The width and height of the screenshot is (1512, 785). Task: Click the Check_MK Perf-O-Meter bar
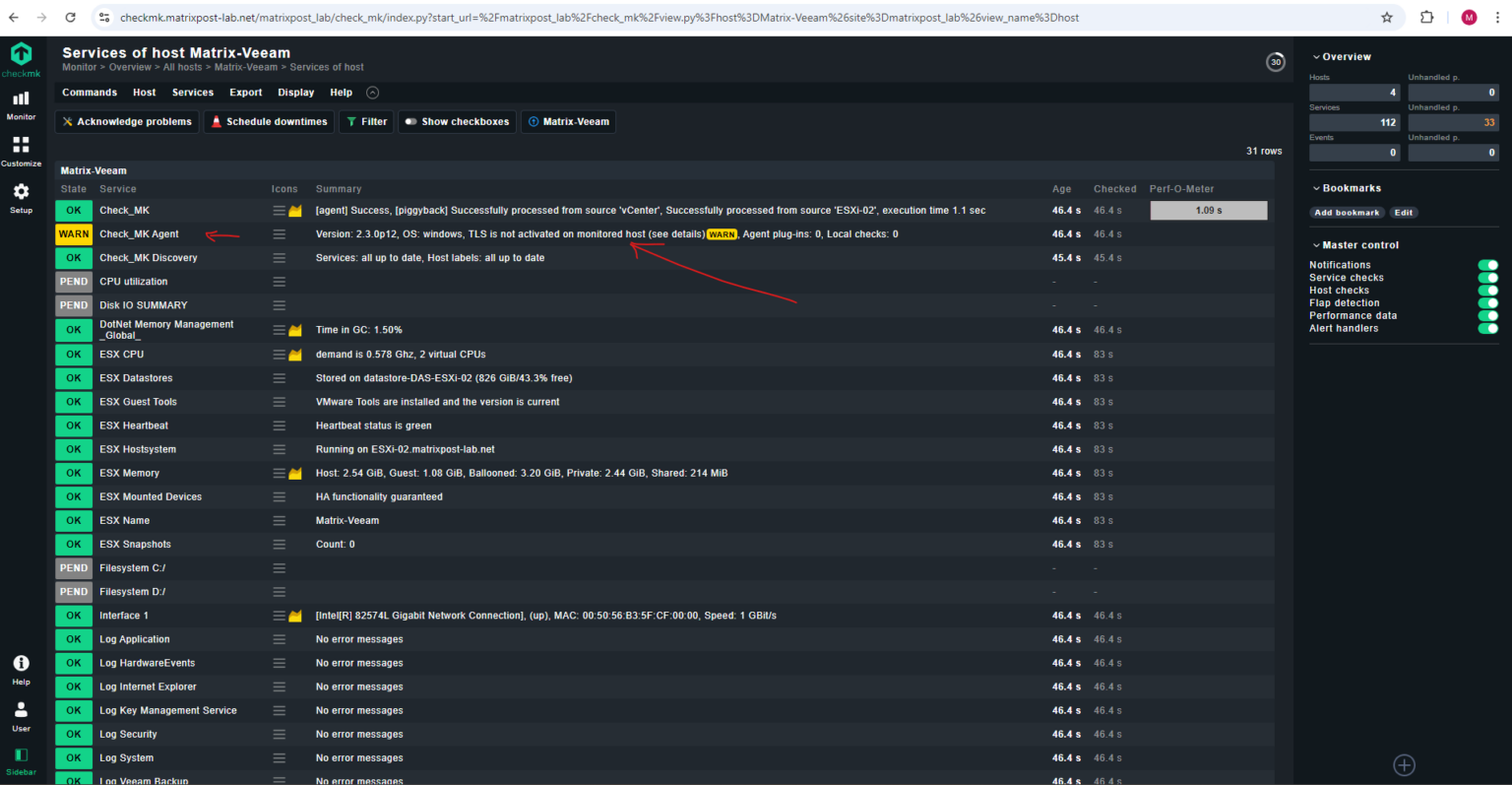pos(1209,211)
